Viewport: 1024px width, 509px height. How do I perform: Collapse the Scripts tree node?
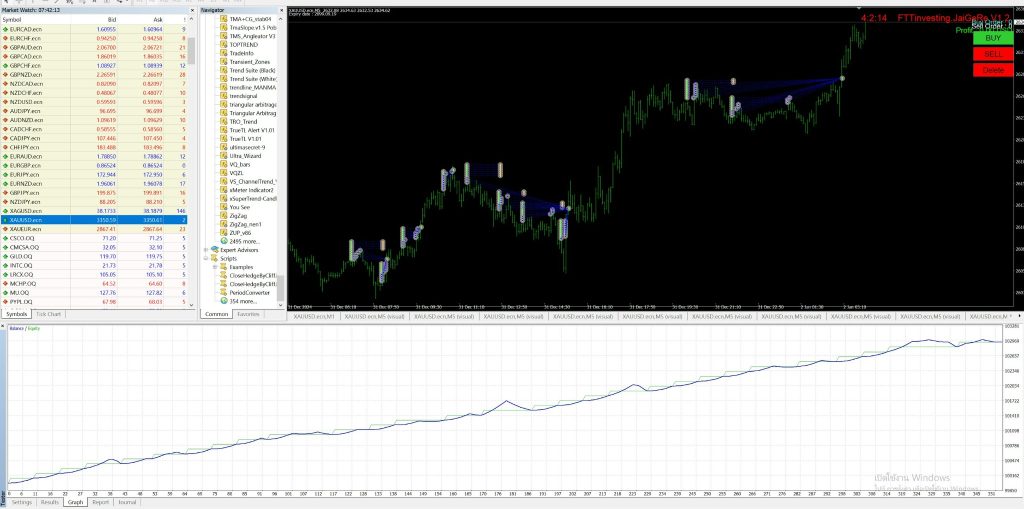[x=205, y=258]
